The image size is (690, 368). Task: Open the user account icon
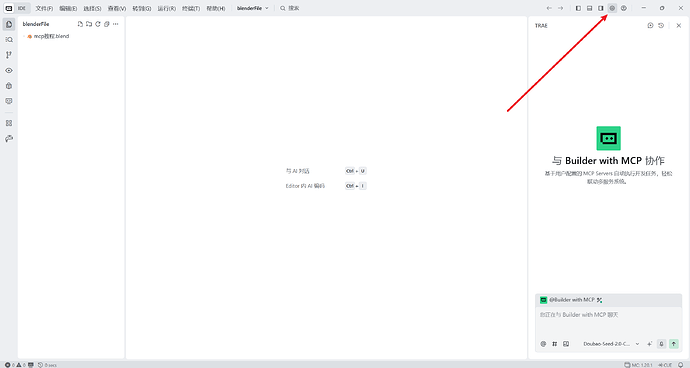click(x=624, y=8)
